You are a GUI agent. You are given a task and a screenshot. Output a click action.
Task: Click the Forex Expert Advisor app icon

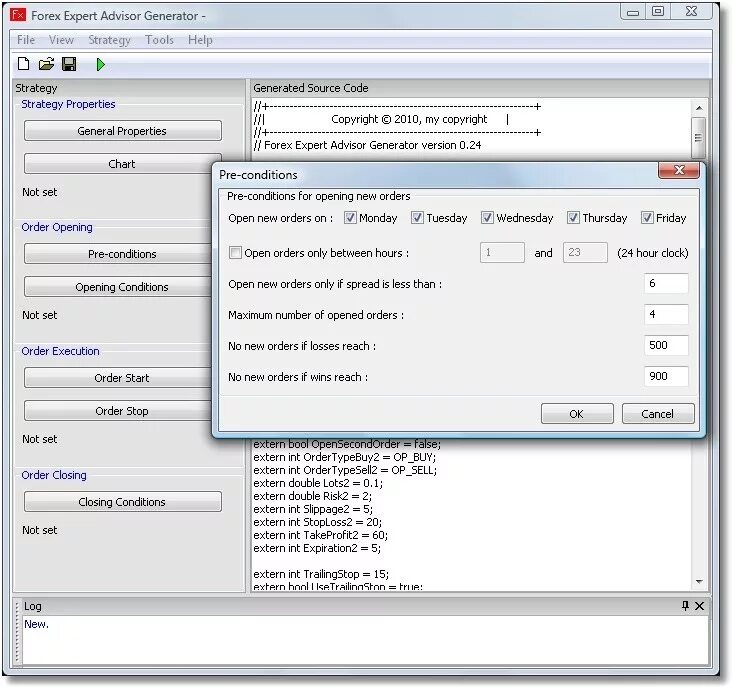[x=18, y=15]
